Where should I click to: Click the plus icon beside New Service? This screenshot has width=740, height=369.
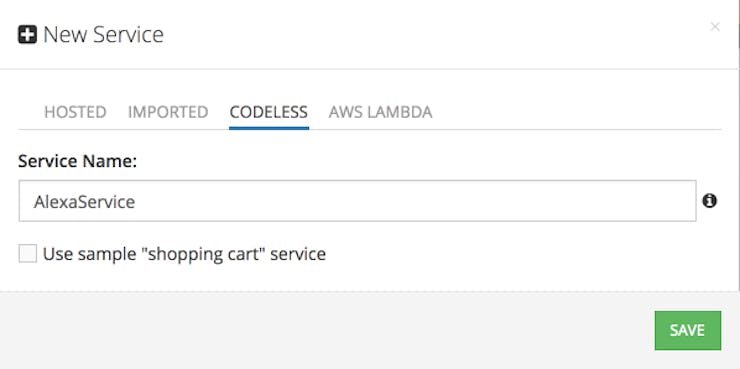(x=27, y=35)
